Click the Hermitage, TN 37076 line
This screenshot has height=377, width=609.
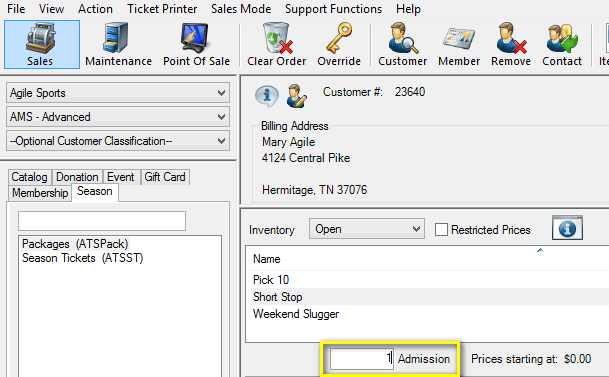(x=314, y=190)
